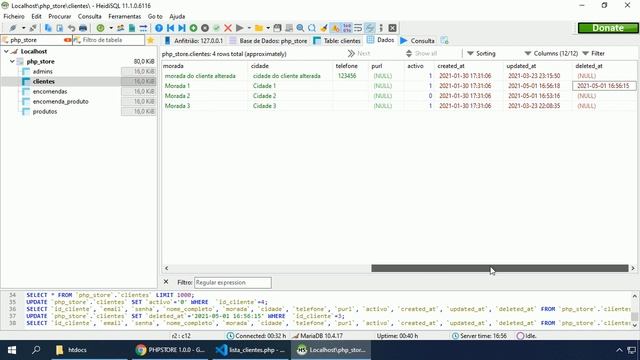
Task: Select the encomenda_produto table
Action: click(60, 101)
